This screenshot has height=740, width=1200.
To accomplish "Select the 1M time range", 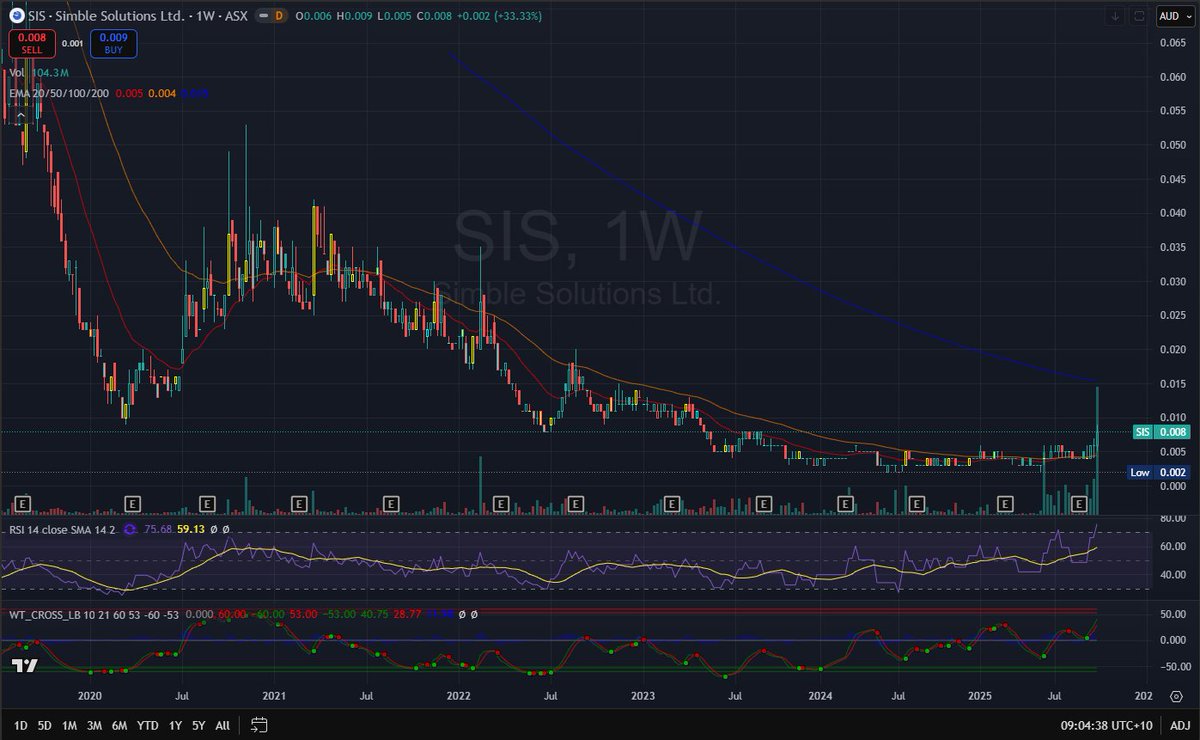I will (70, 725).
